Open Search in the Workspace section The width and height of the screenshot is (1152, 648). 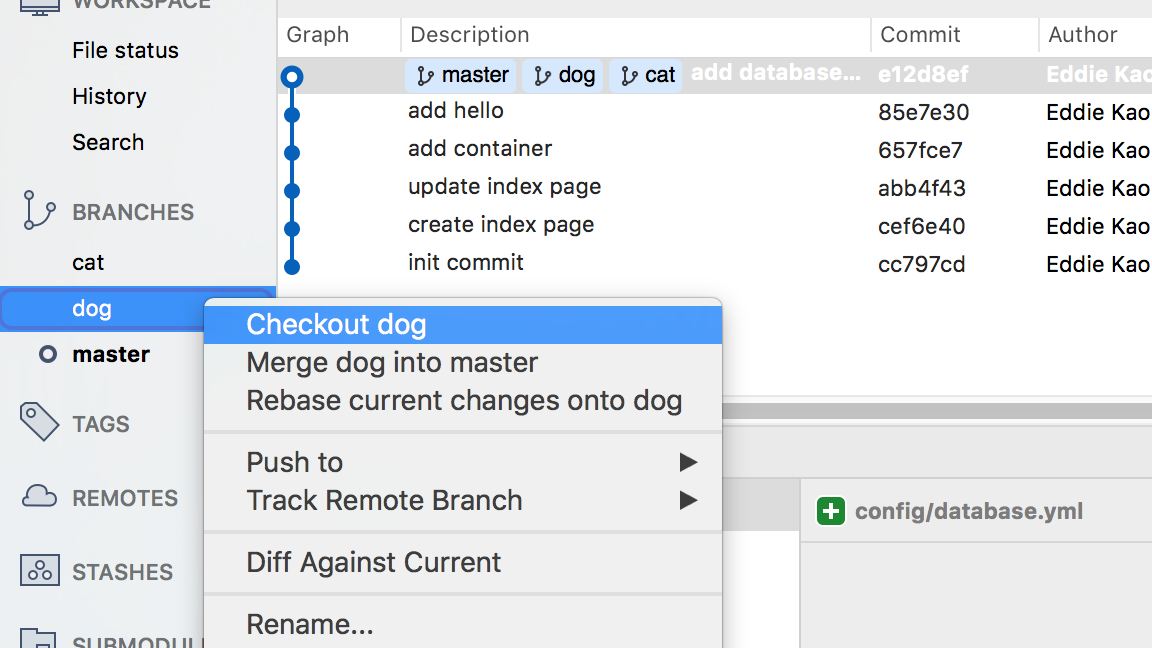click(108, 142)
